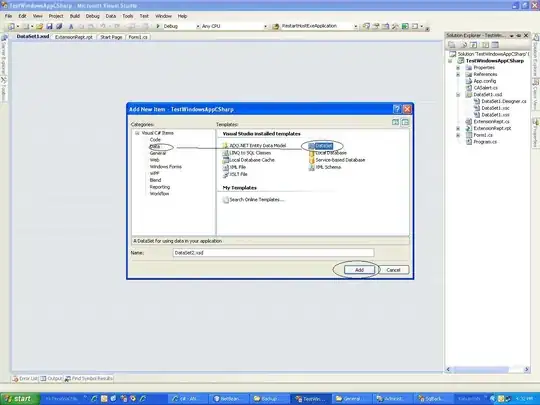
Task: Switch to Form1.cs tab
Action: pyautogui.click(x=138, y=37)
